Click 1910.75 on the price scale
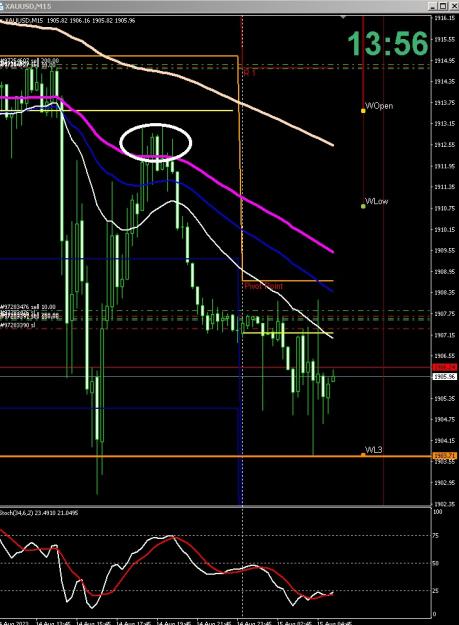459x625 pixels. coord(445,208)
